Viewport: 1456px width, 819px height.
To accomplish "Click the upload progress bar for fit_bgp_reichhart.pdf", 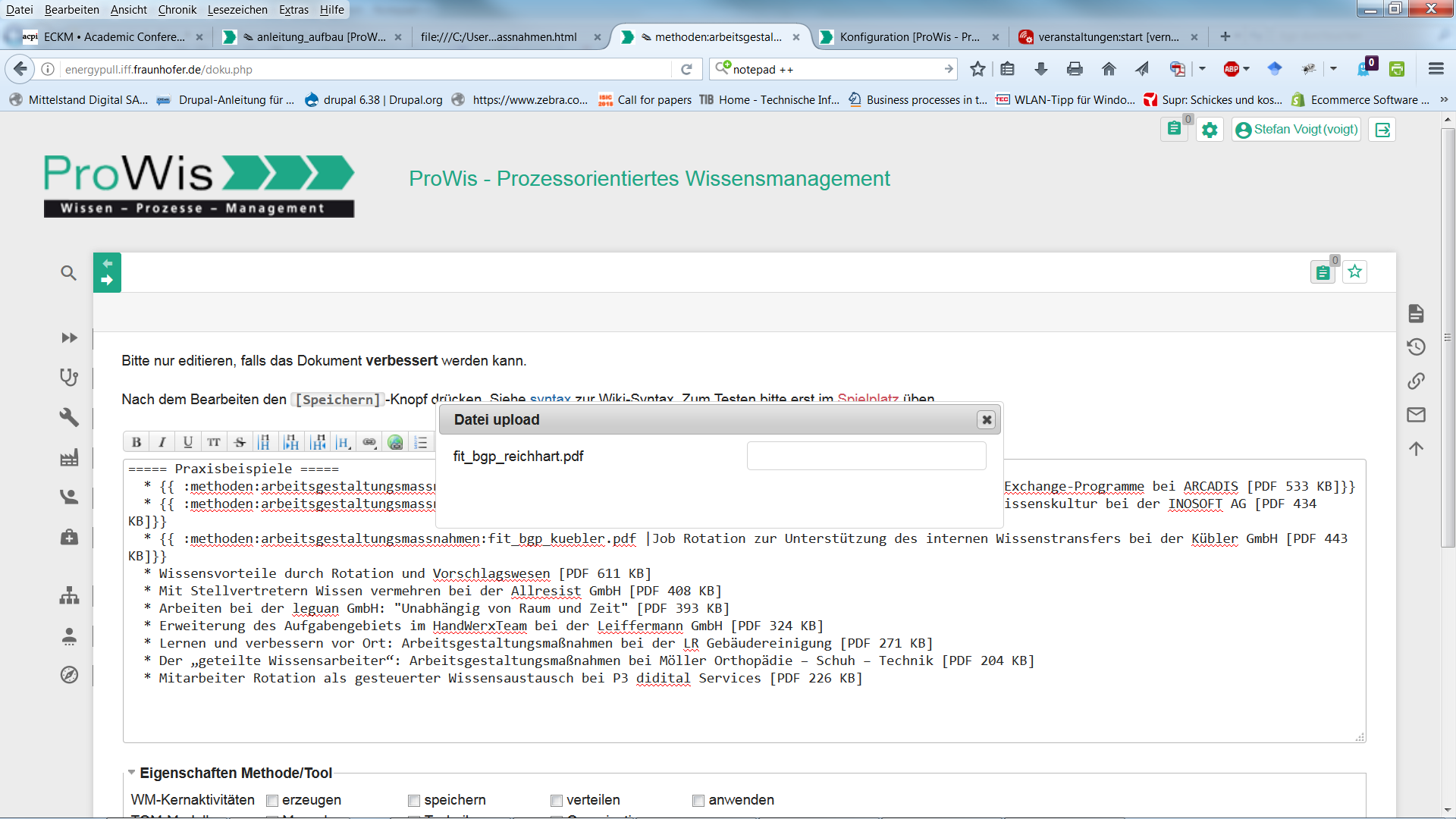I will click(866, 456).
